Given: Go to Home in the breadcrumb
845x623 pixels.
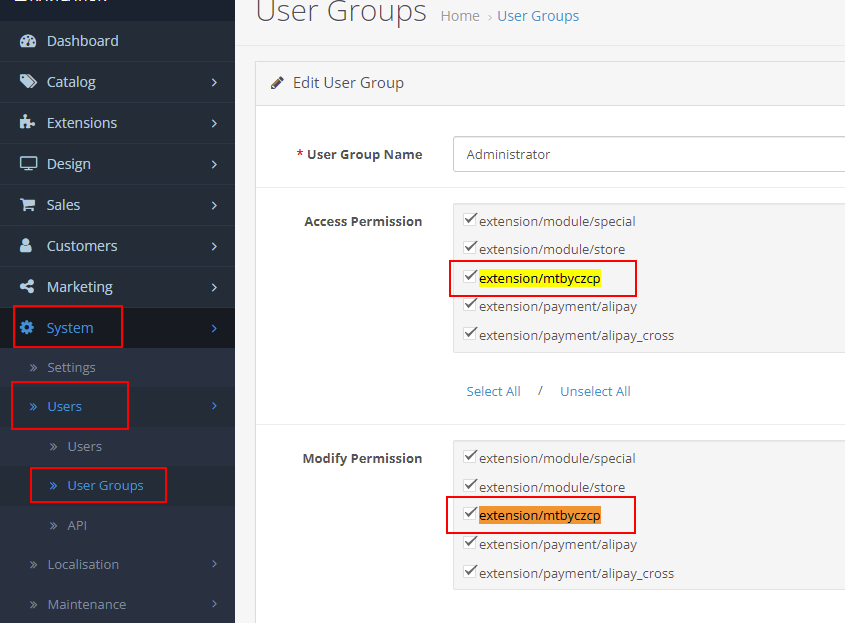Looking at the screenshot, I should coord(460,16).
